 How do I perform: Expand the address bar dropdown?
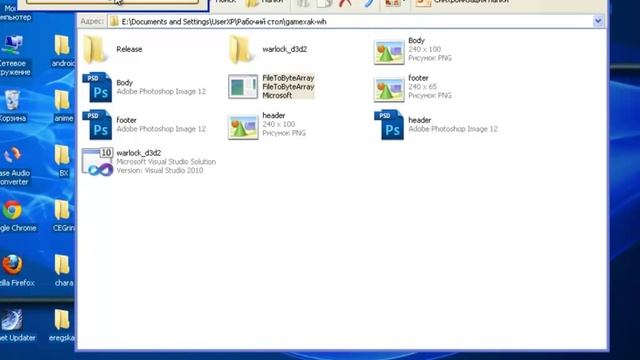pos(598,21)
